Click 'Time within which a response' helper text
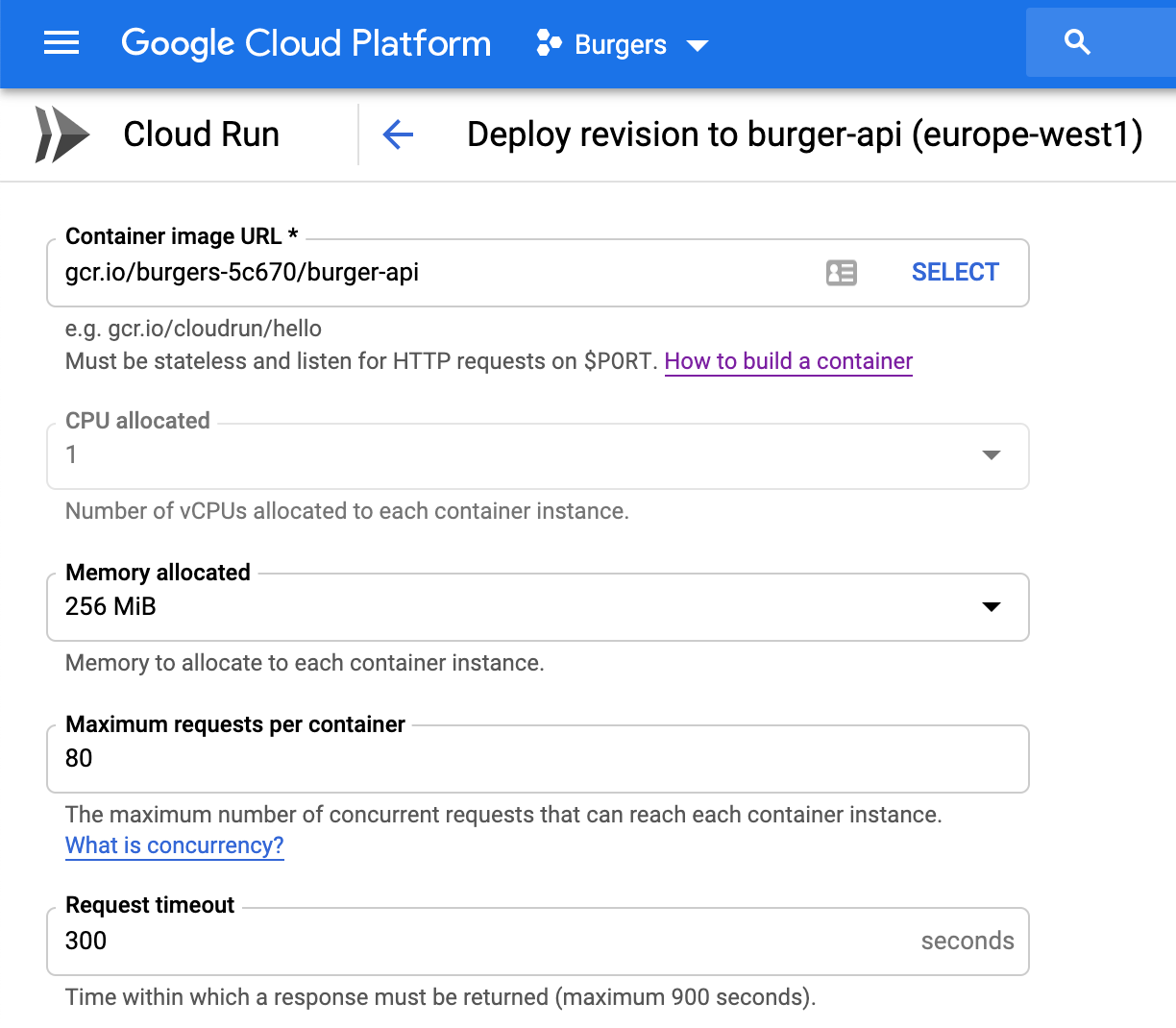1176x1028 pixels. (x=440, y=997)
